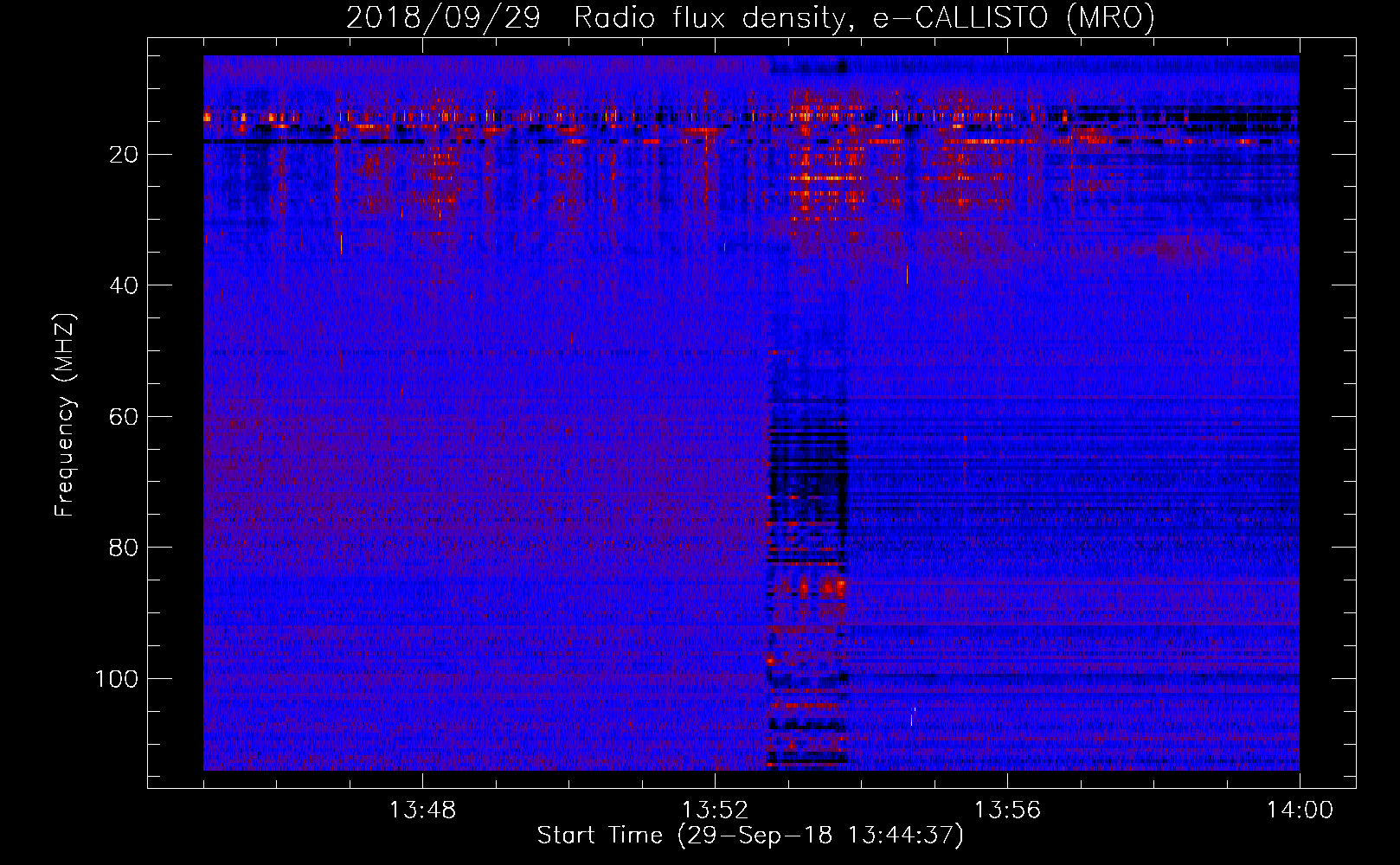Click the 'Start Time (29-Sep-18 13:44:37)' label
Image resolution: width=1400 pixels, height=865 pixels.
[750, 836]
